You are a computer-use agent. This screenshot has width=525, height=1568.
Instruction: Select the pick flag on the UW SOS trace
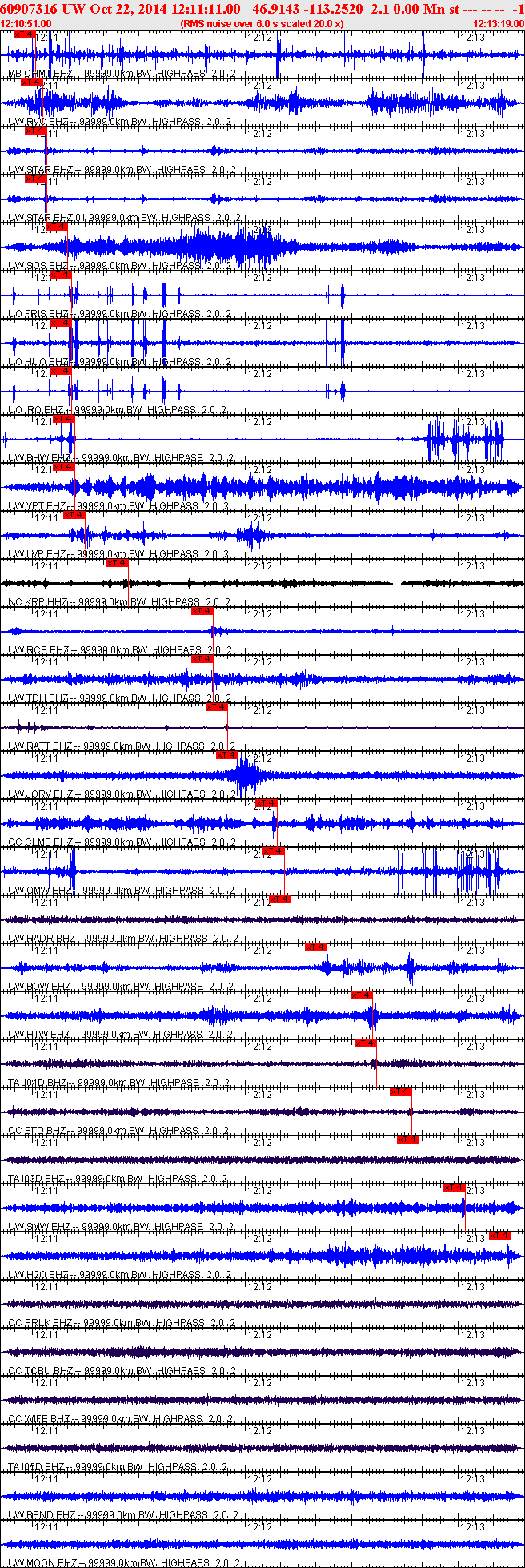click(x=57, y=227)
